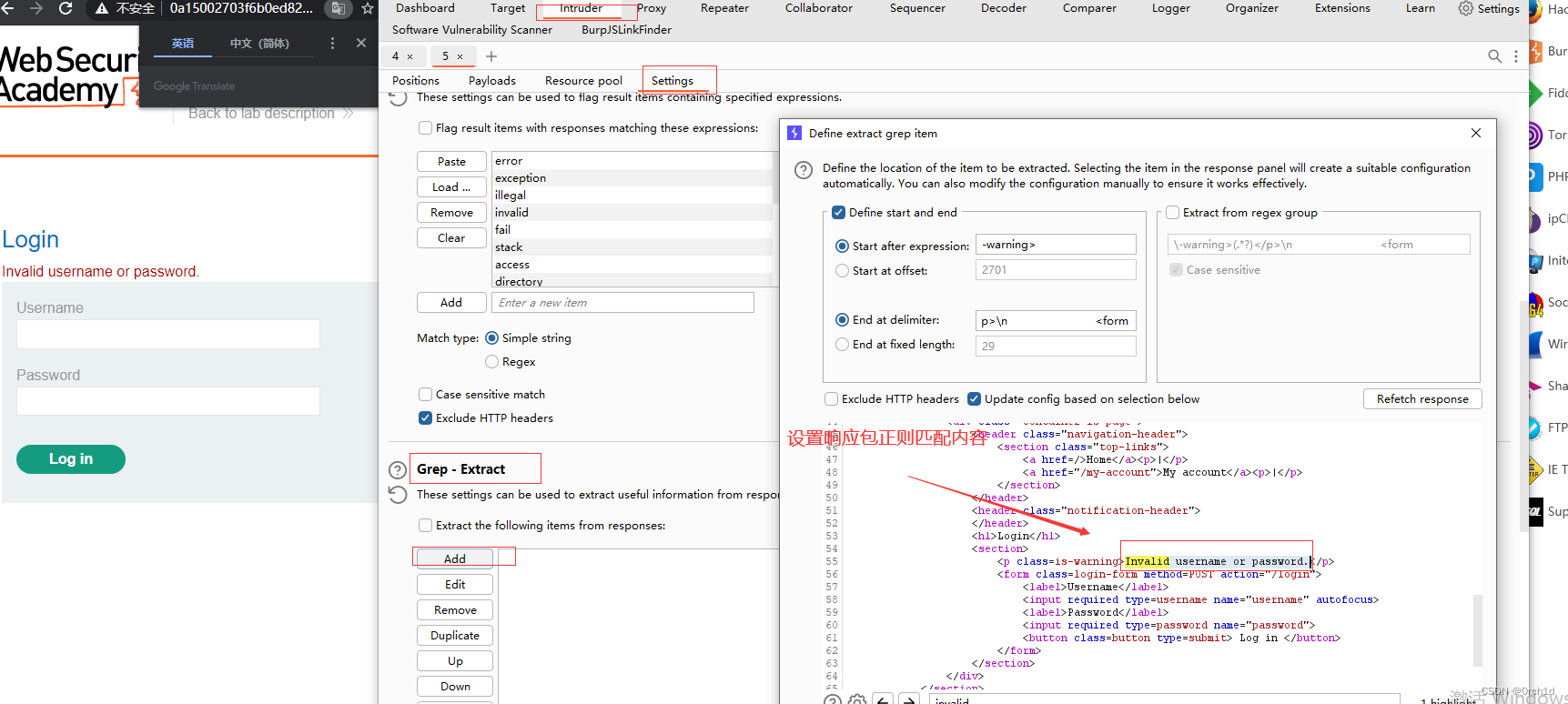
Task: Go to next search match in response
Action: [x=908, y=699]
